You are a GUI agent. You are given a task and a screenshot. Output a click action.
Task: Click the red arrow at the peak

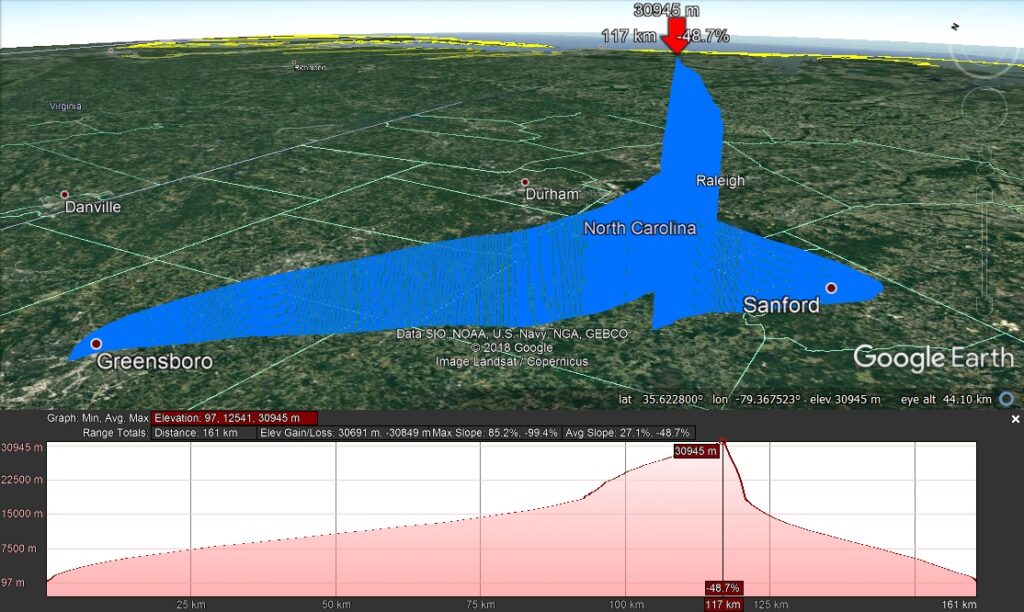(677, 38)
